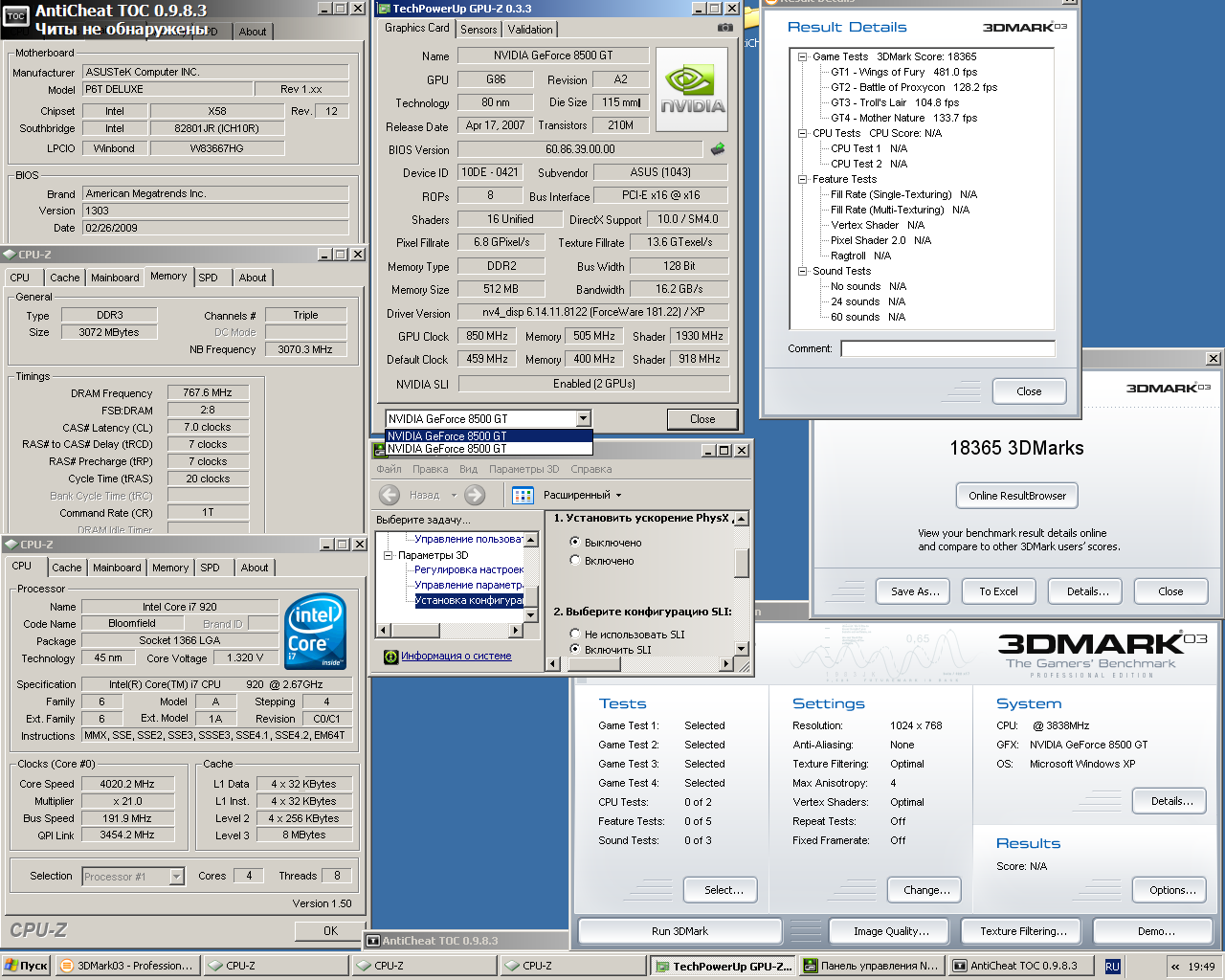Screen dimensions: 1225x980
Task: Open the Информация о системе link
Action: point(456,657)
